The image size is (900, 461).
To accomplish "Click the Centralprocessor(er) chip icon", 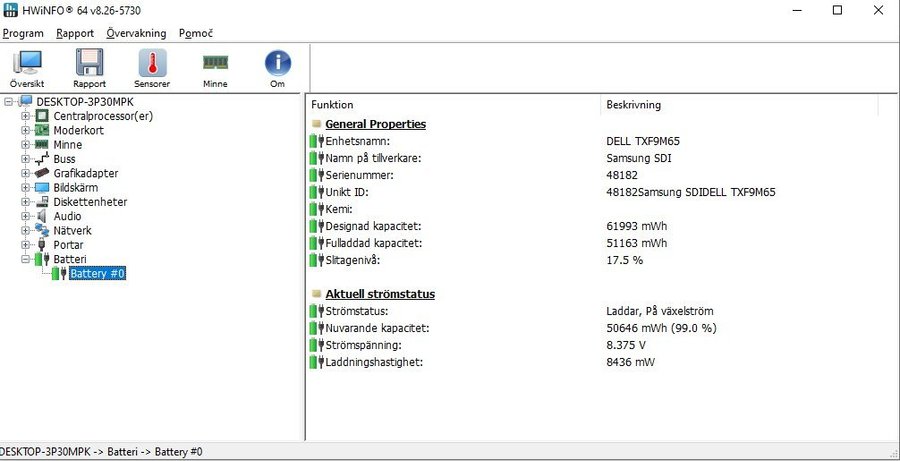I will [42, 116].
